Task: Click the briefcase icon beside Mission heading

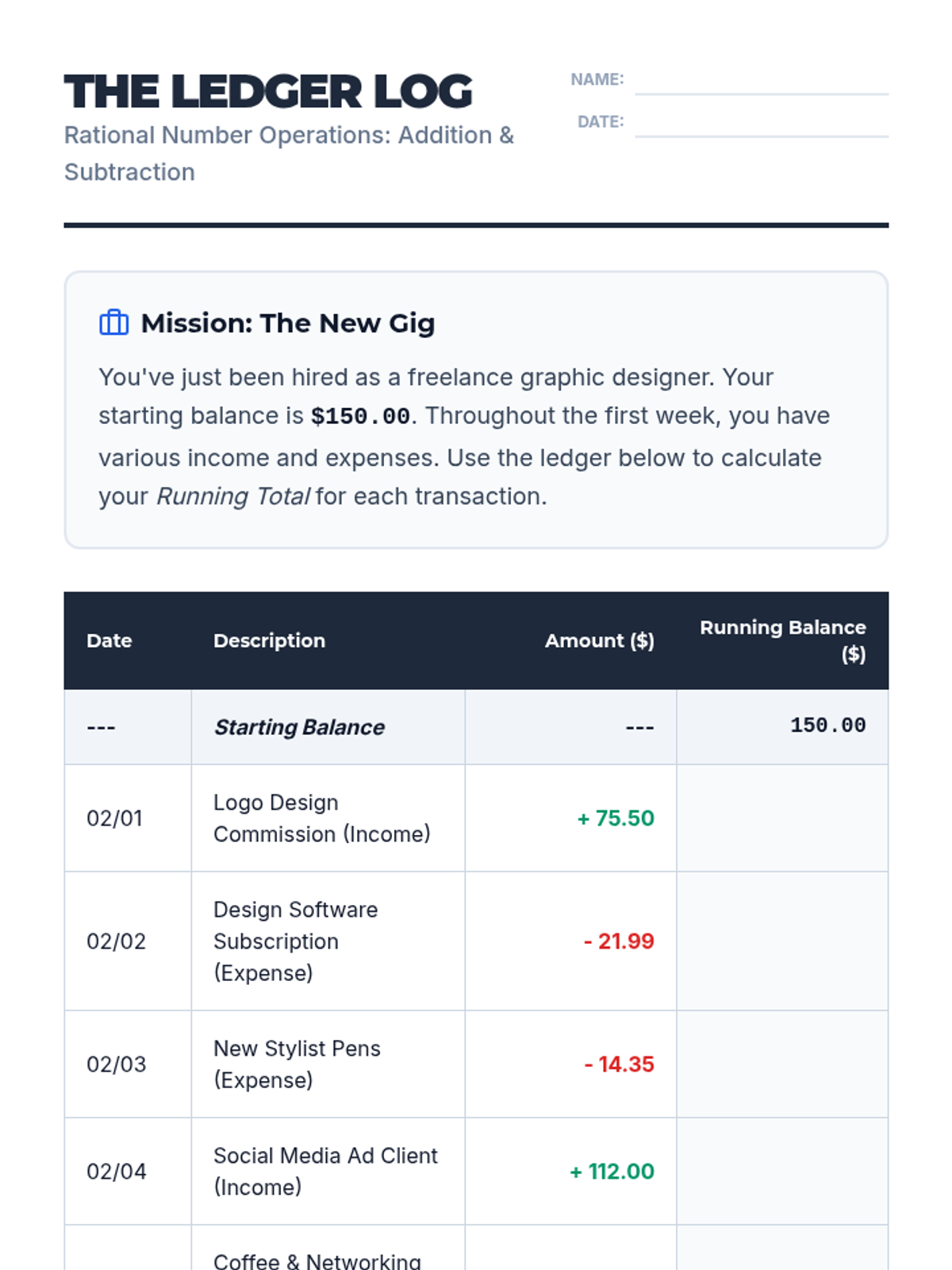Action: click(113, 323)
